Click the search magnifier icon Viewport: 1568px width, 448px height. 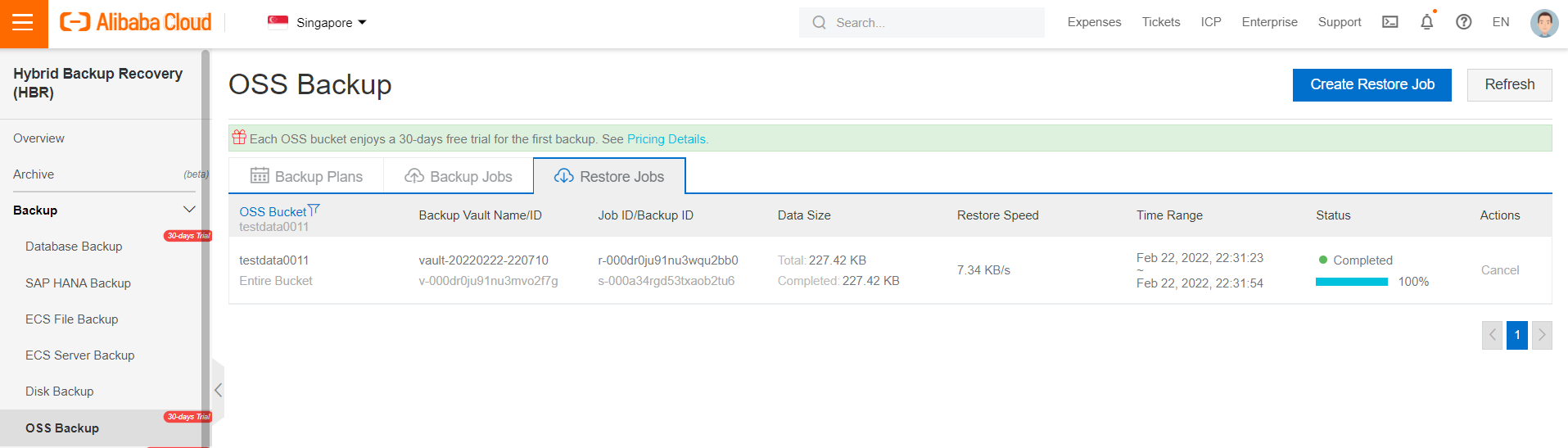coord(819,23)
